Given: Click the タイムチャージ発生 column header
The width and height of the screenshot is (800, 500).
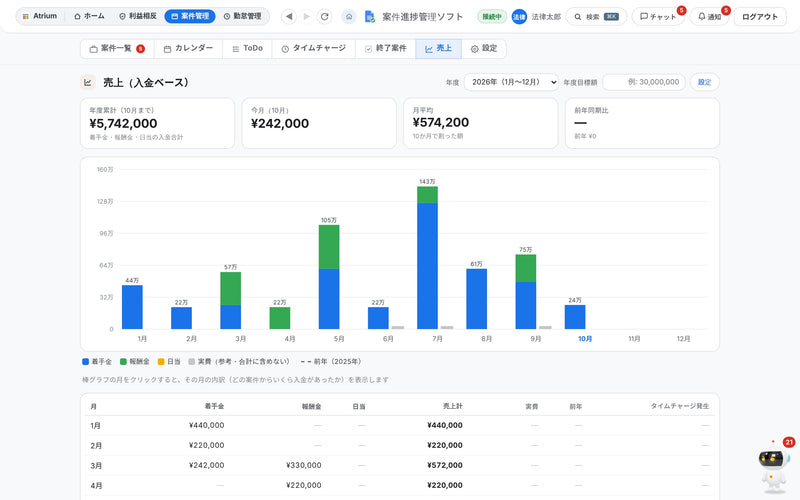Looking at the screenshot, I should point(680,406).
